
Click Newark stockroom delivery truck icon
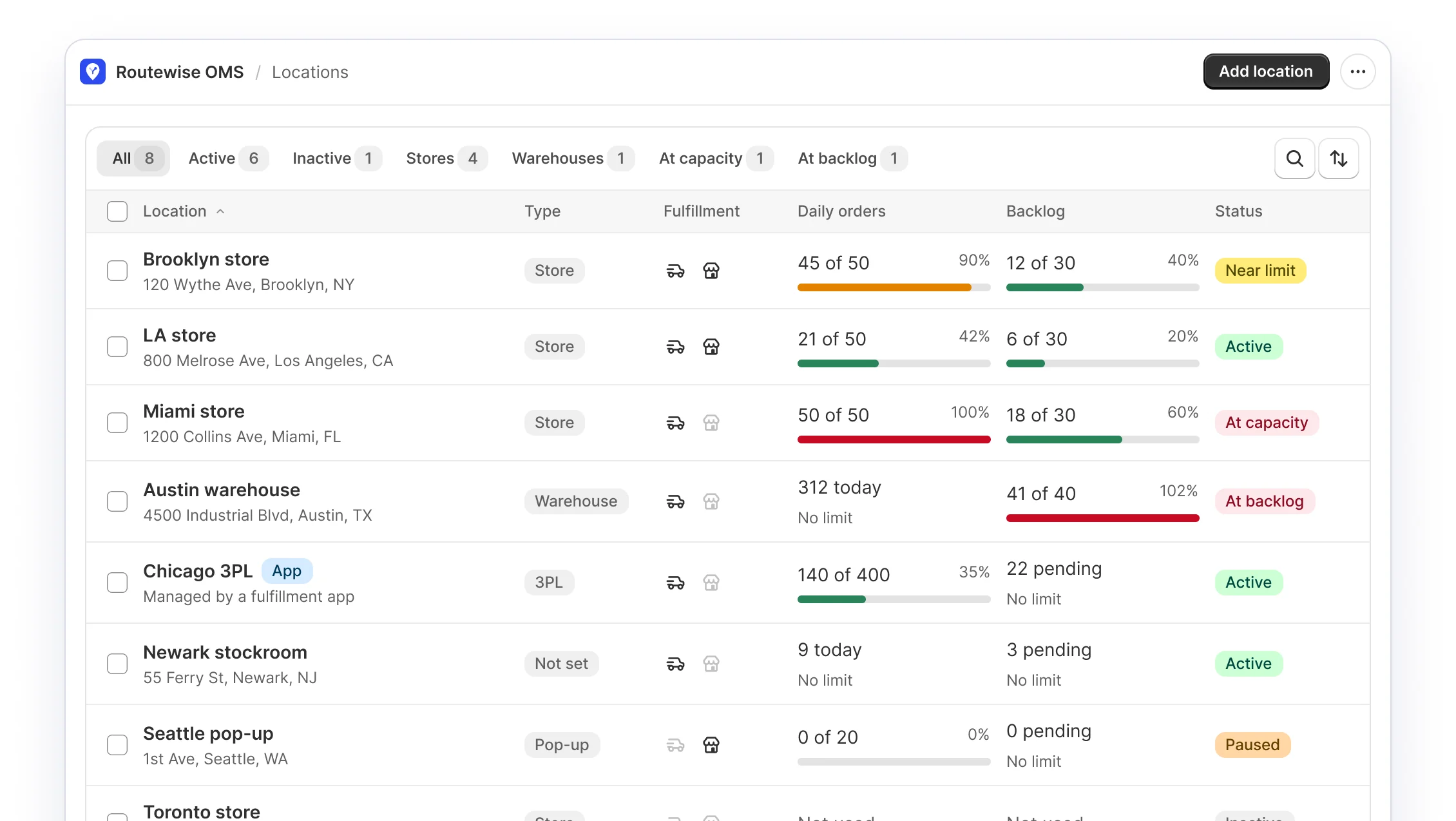pos(675,664)
